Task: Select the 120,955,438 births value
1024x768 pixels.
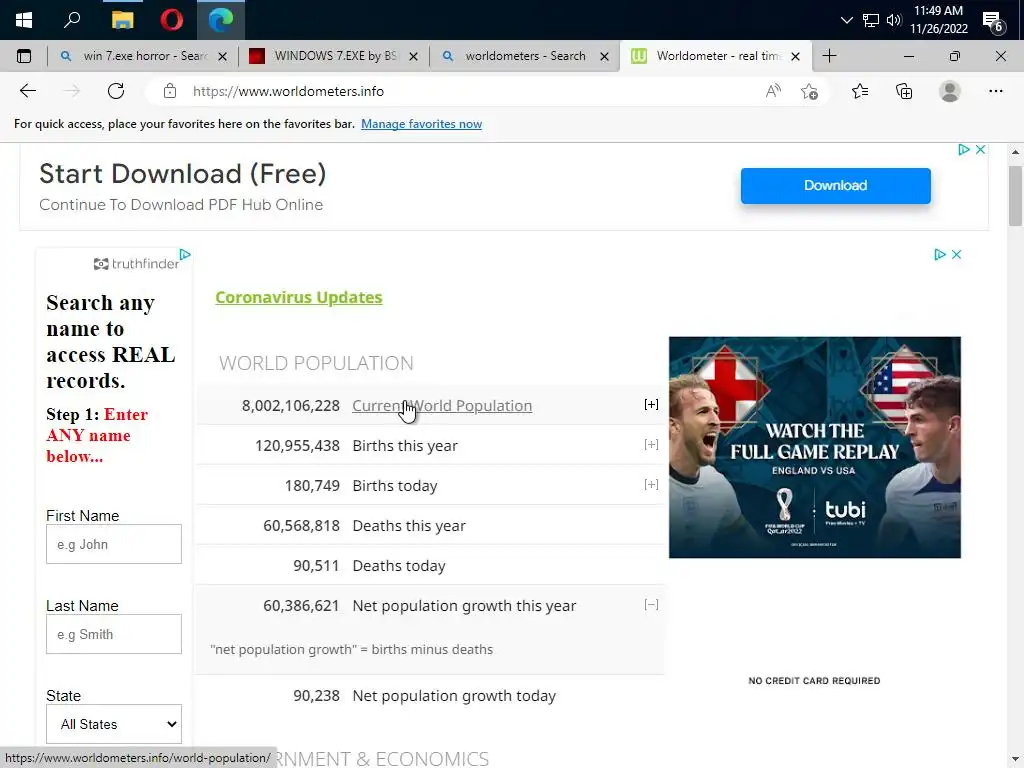Action: pyautogui.click(x=297, y=445)
